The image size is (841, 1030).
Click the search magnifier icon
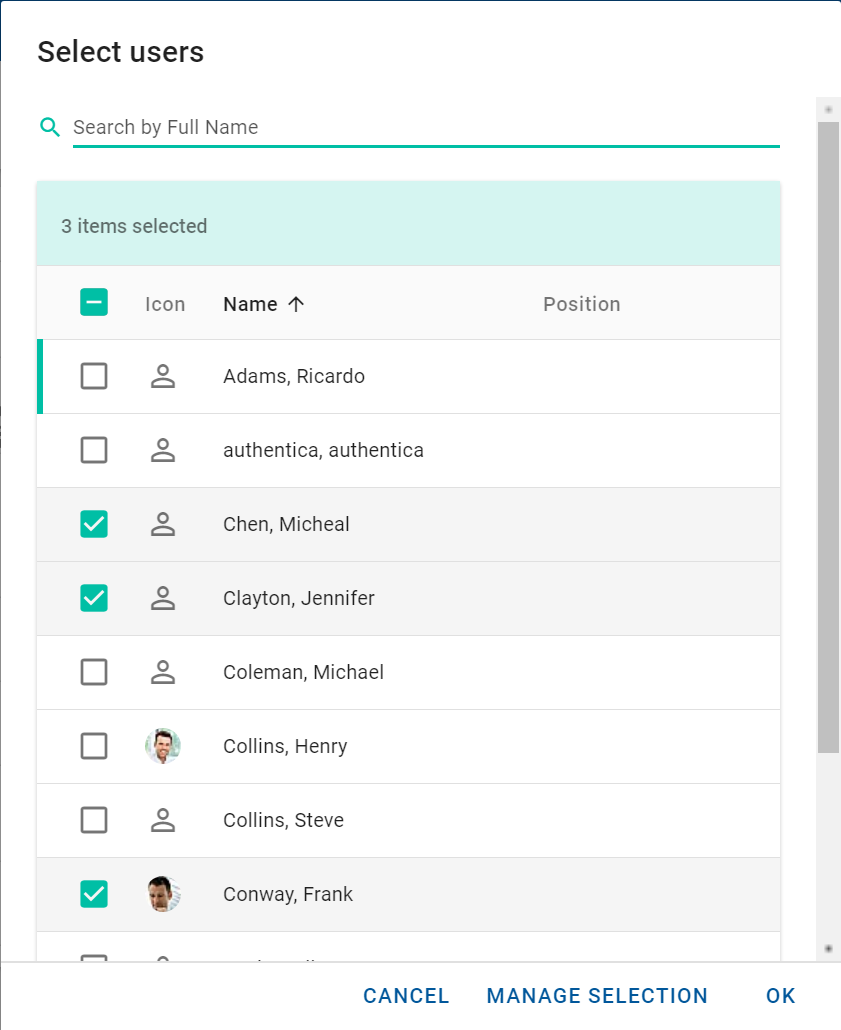tap(49, 127)
